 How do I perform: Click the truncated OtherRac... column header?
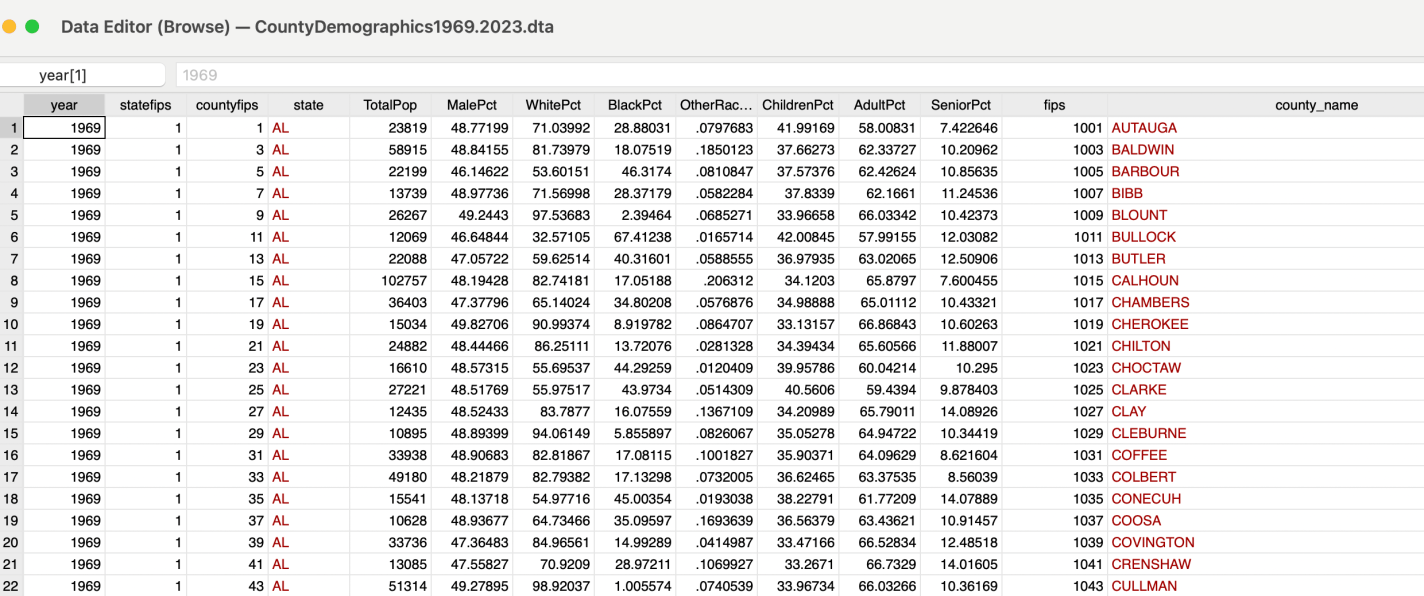click(x=716, y=105)
